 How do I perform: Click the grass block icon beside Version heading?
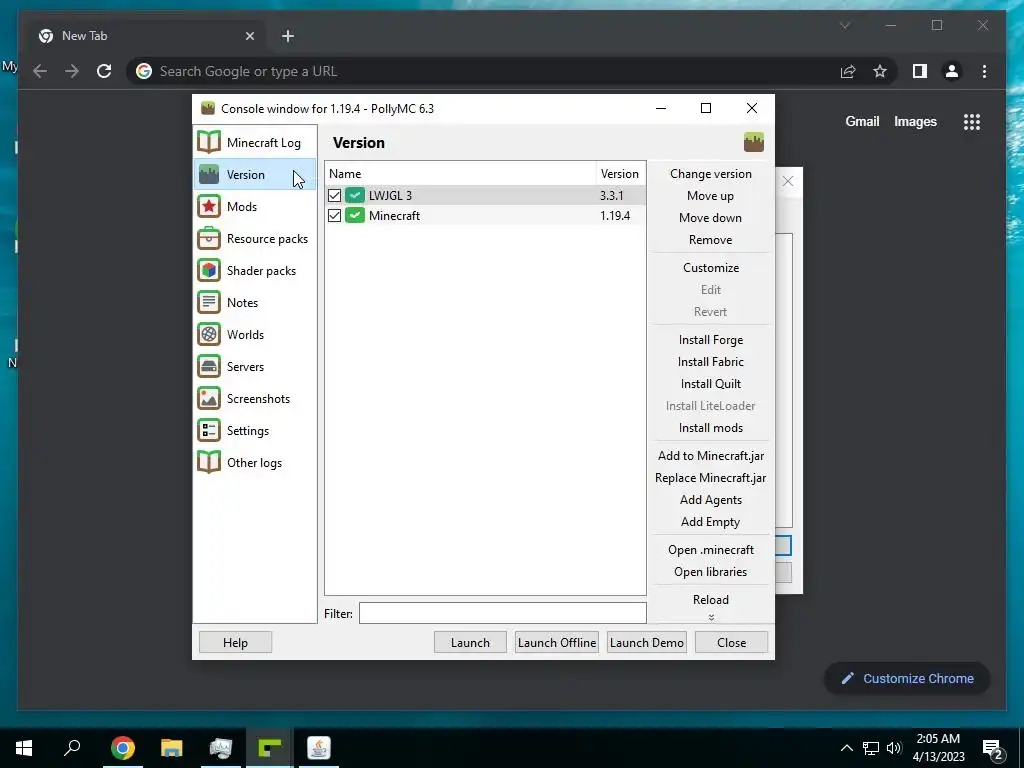tap(754, 142)
